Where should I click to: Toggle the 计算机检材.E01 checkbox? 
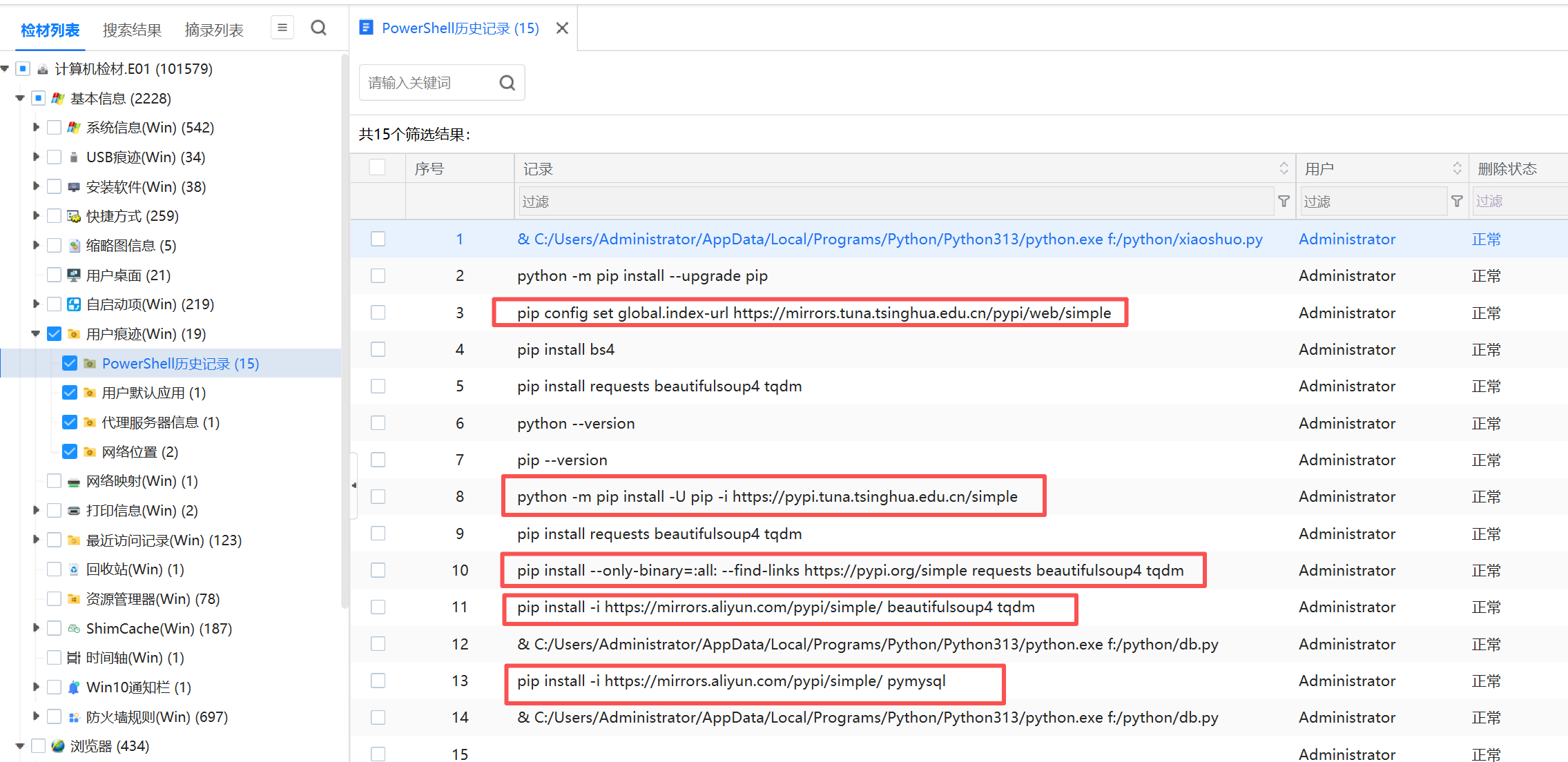click(23, 69)
